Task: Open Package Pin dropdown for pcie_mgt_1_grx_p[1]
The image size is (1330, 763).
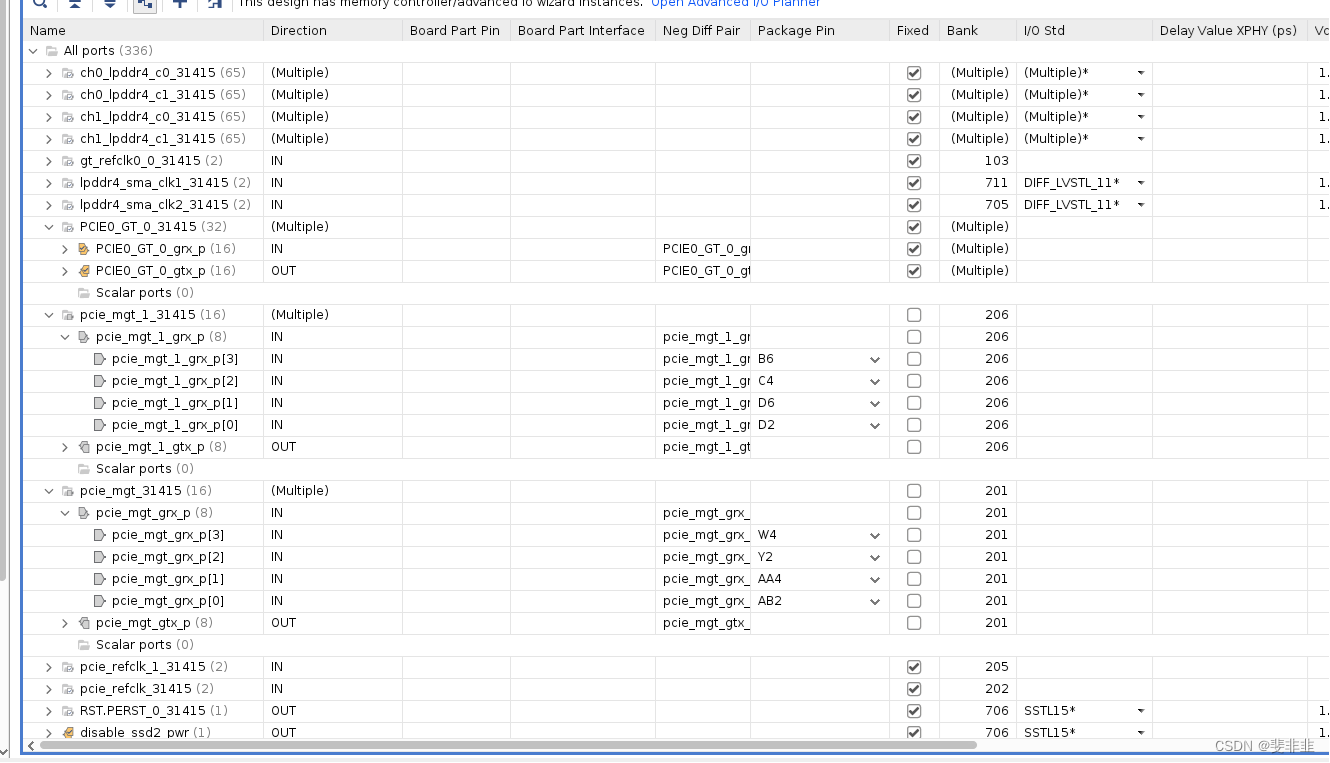Action: (875, 403)
